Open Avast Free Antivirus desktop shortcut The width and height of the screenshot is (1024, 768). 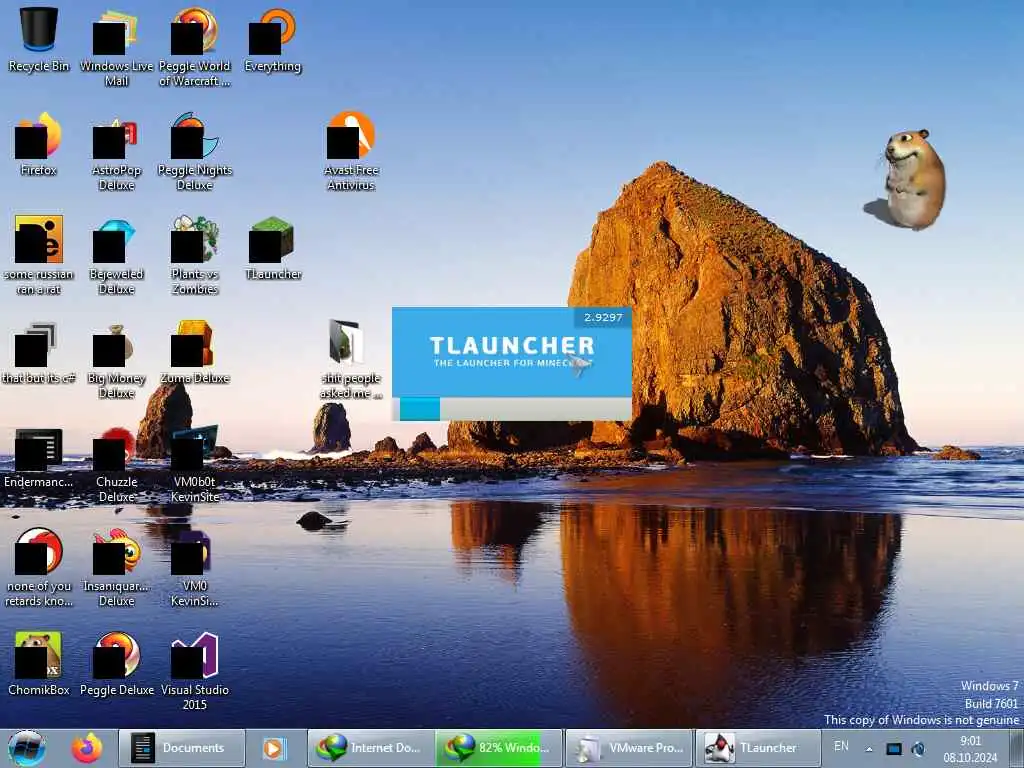pyautogui.click(x=351, y=152)
